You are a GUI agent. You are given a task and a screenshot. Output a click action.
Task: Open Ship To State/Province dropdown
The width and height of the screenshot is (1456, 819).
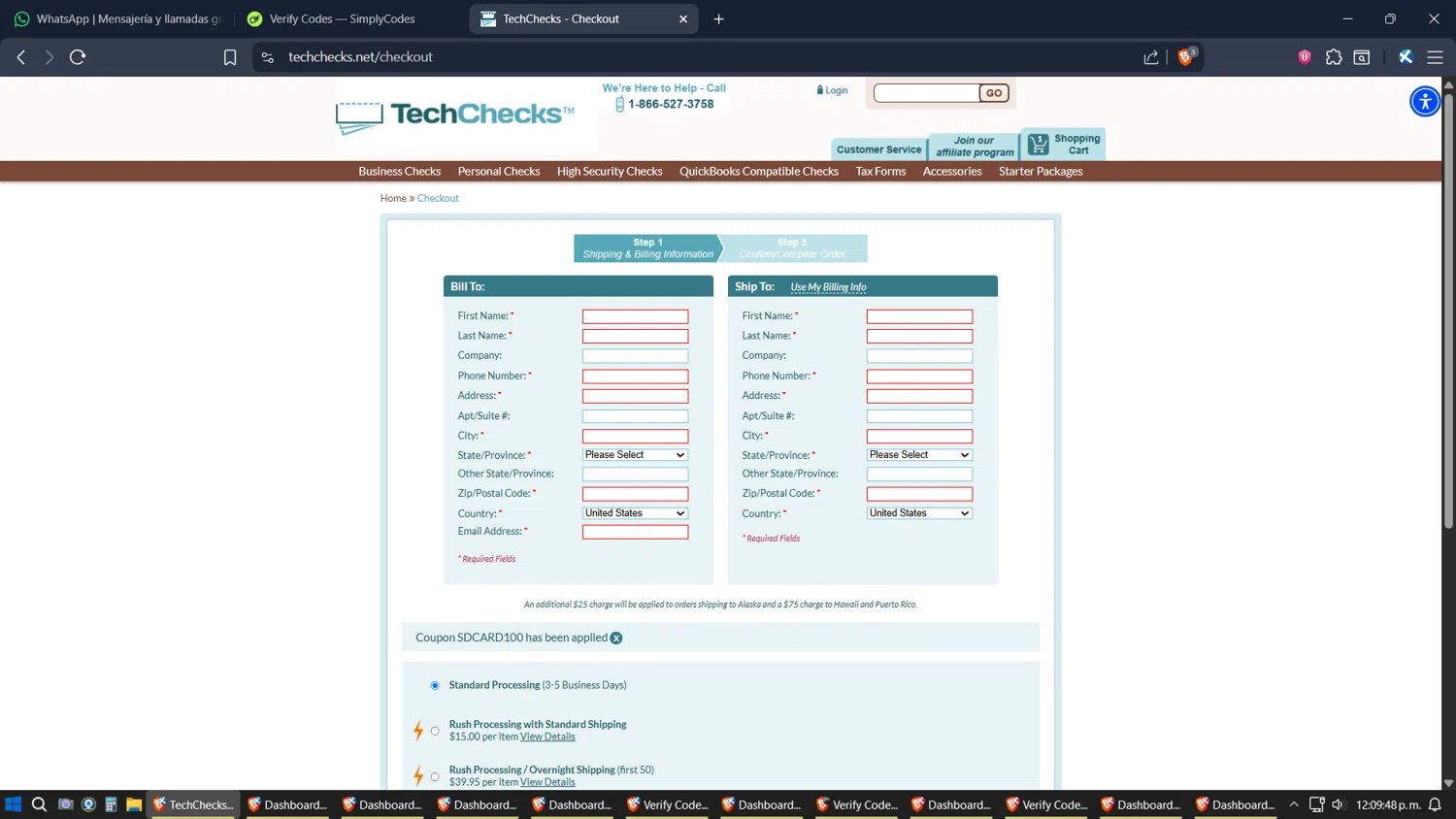919,455
